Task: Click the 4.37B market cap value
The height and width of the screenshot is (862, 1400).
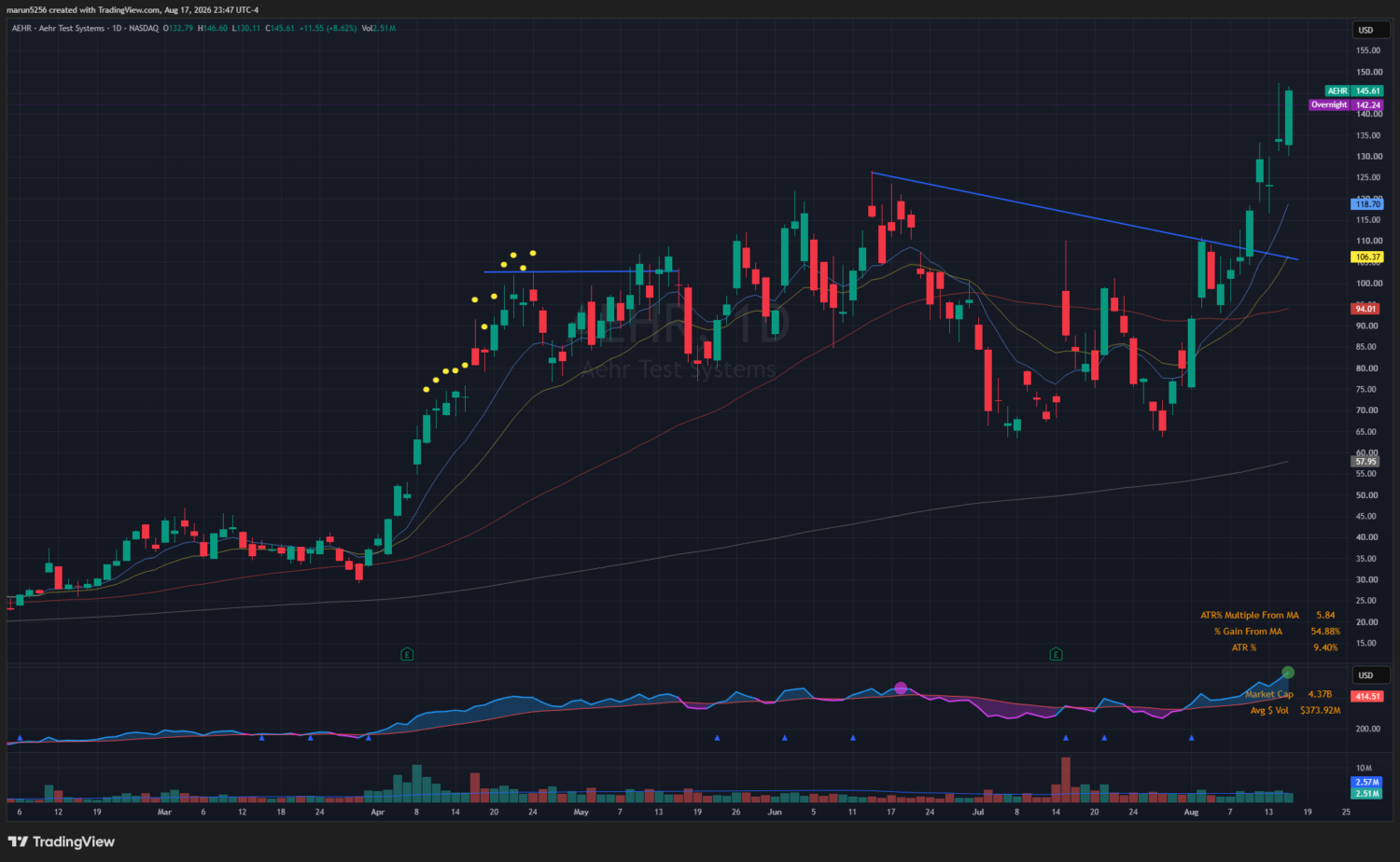Action: click(1320, 694)
